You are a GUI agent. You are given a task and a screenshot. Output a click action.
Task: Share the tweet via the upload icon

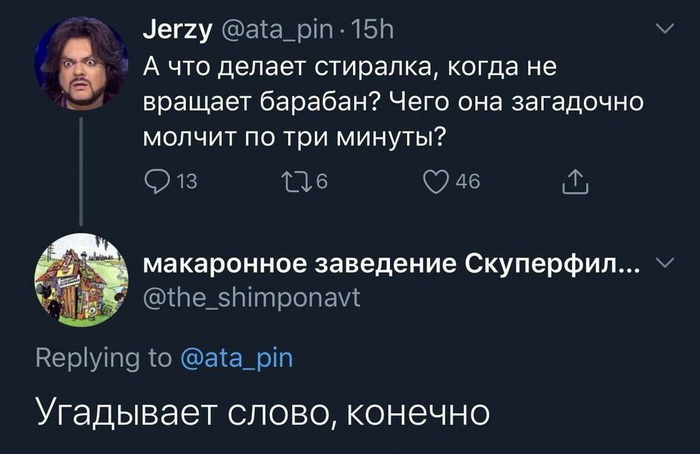point(575,182)
